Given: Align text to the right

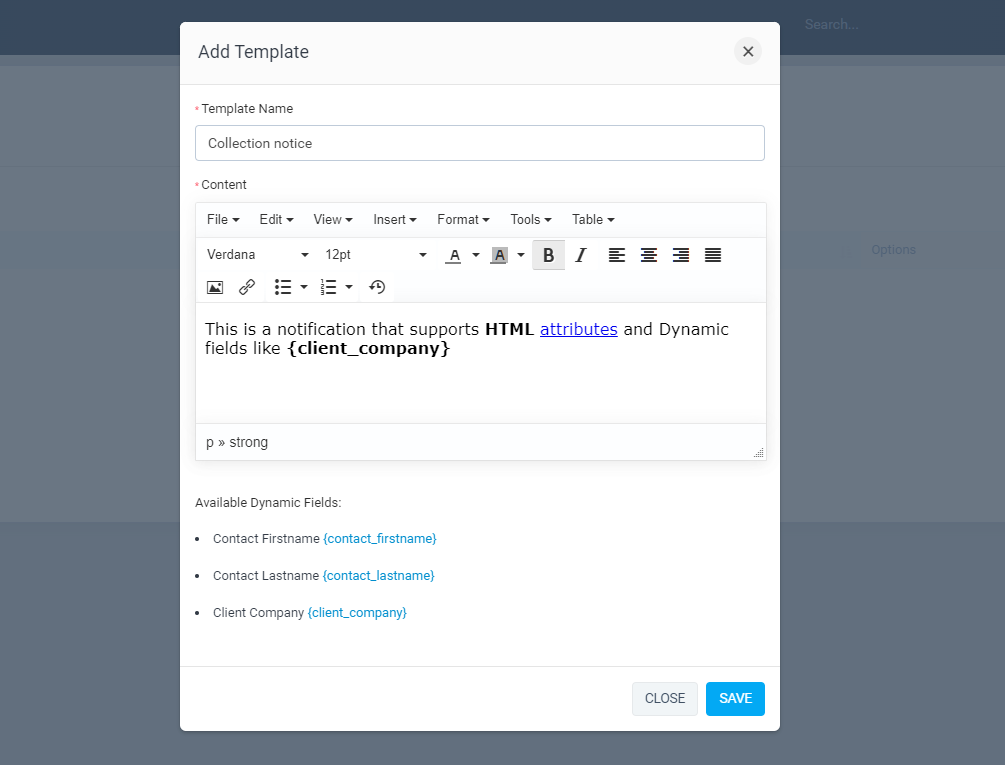Looking at the screenshot, I should point(681,255).
